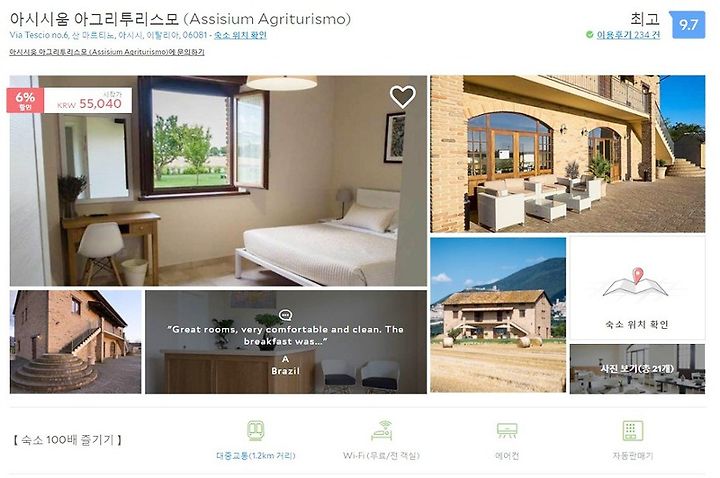
Task: Click the heart favorite icon on main photo
Action: [403, 97]
